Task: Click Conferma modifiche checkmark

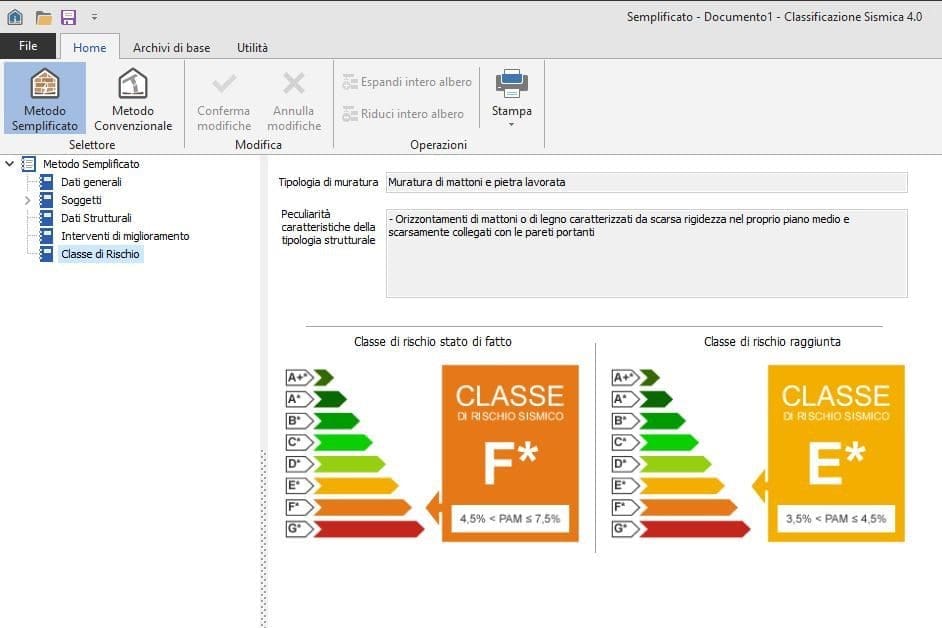Action: coord(224,84)
